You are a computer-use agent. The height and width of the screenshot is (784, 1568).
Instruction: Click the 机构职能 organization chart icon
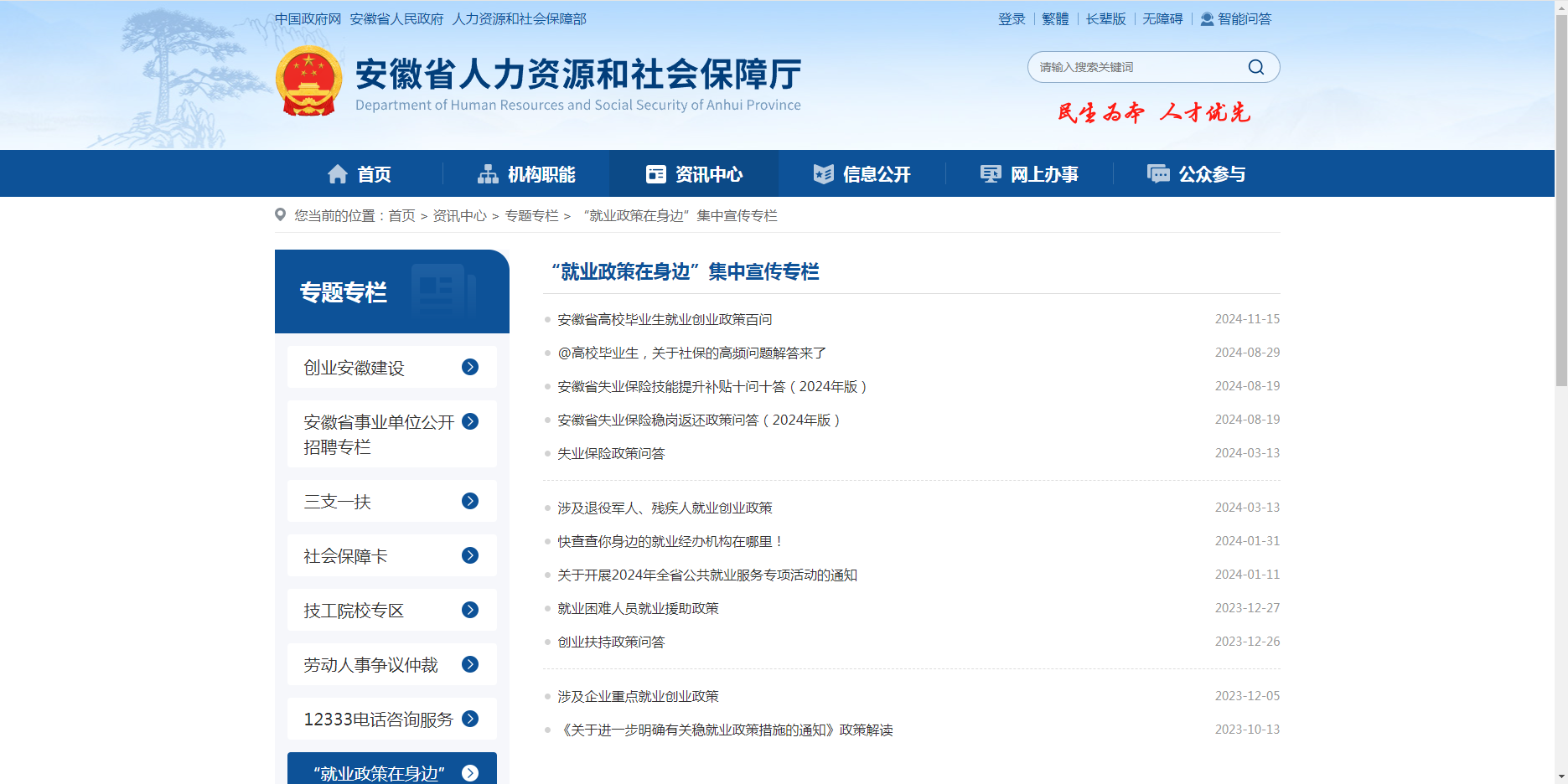488,174
